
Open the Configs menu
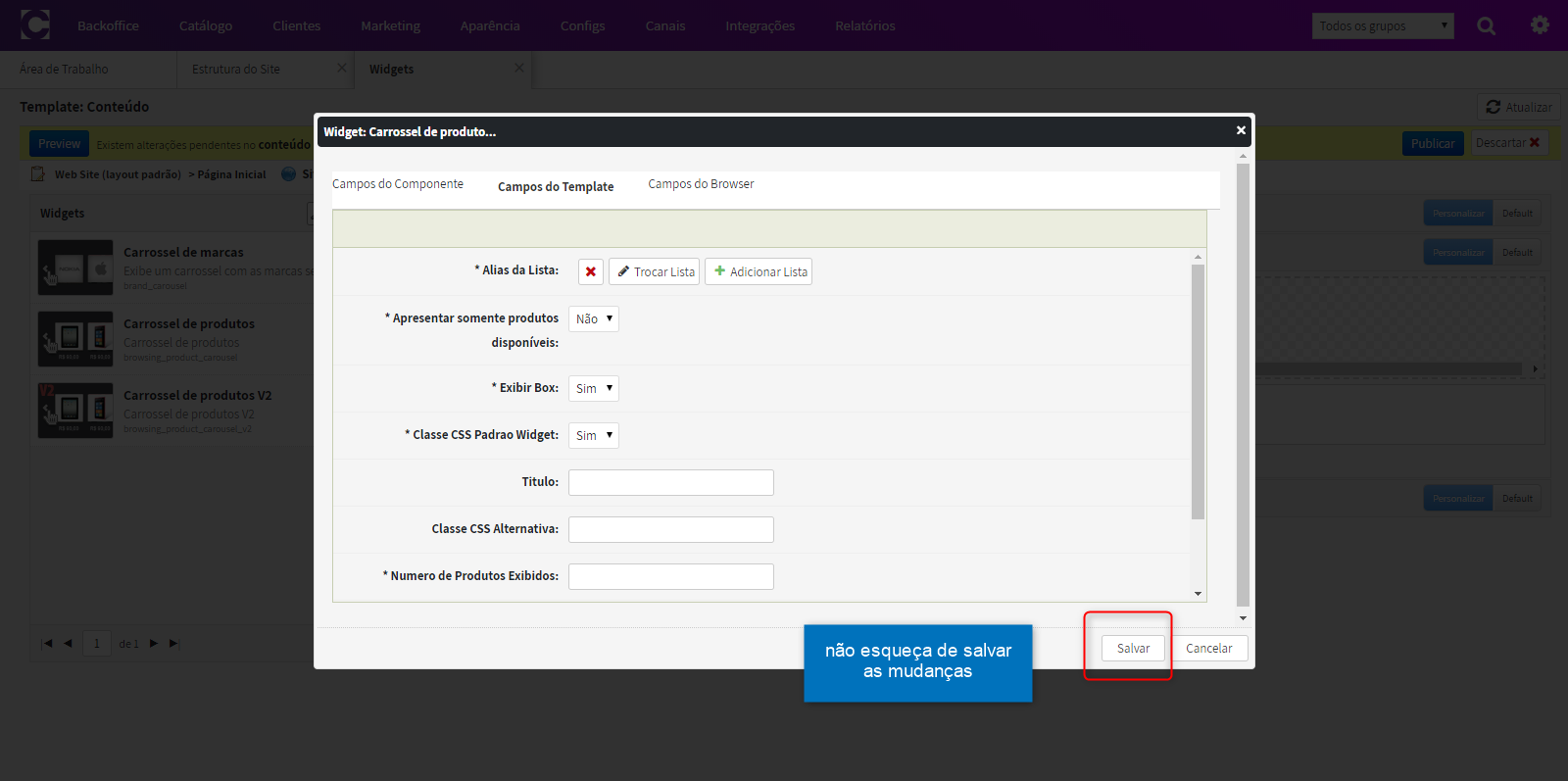[x=582, y=25]
